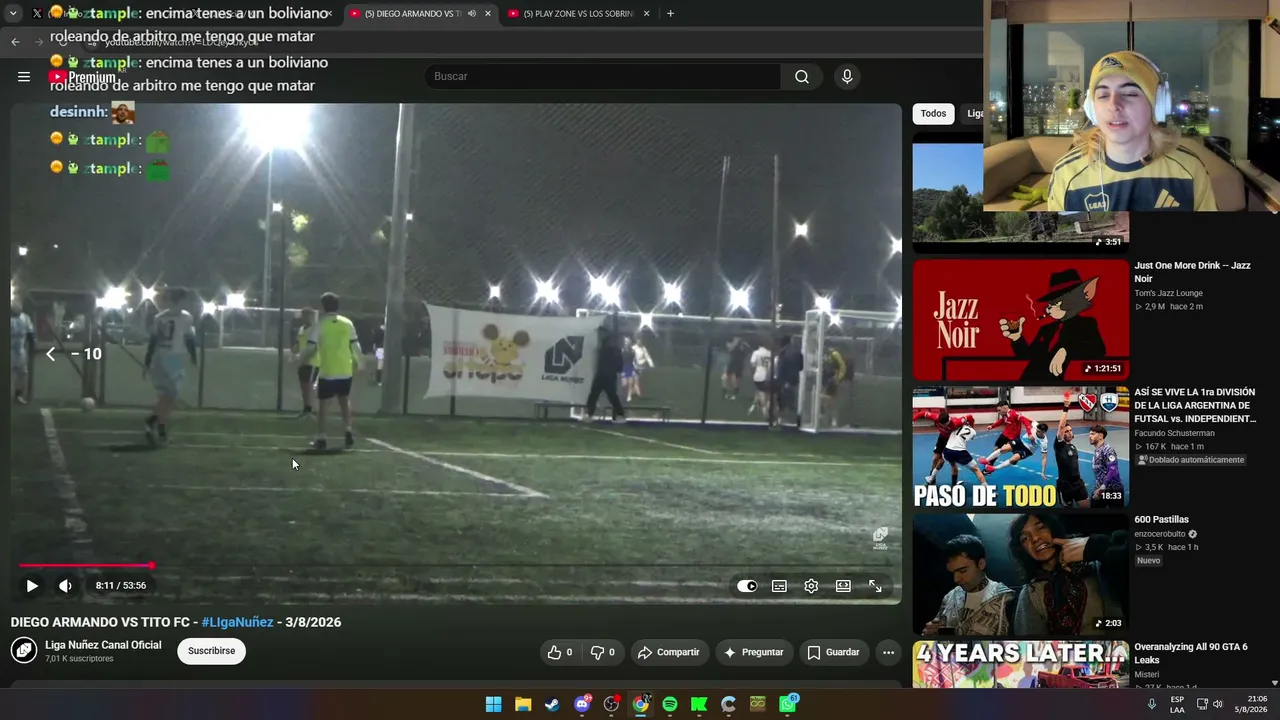
Task: Open the Kick app on the taskbar
Action: tap(699, 704)
